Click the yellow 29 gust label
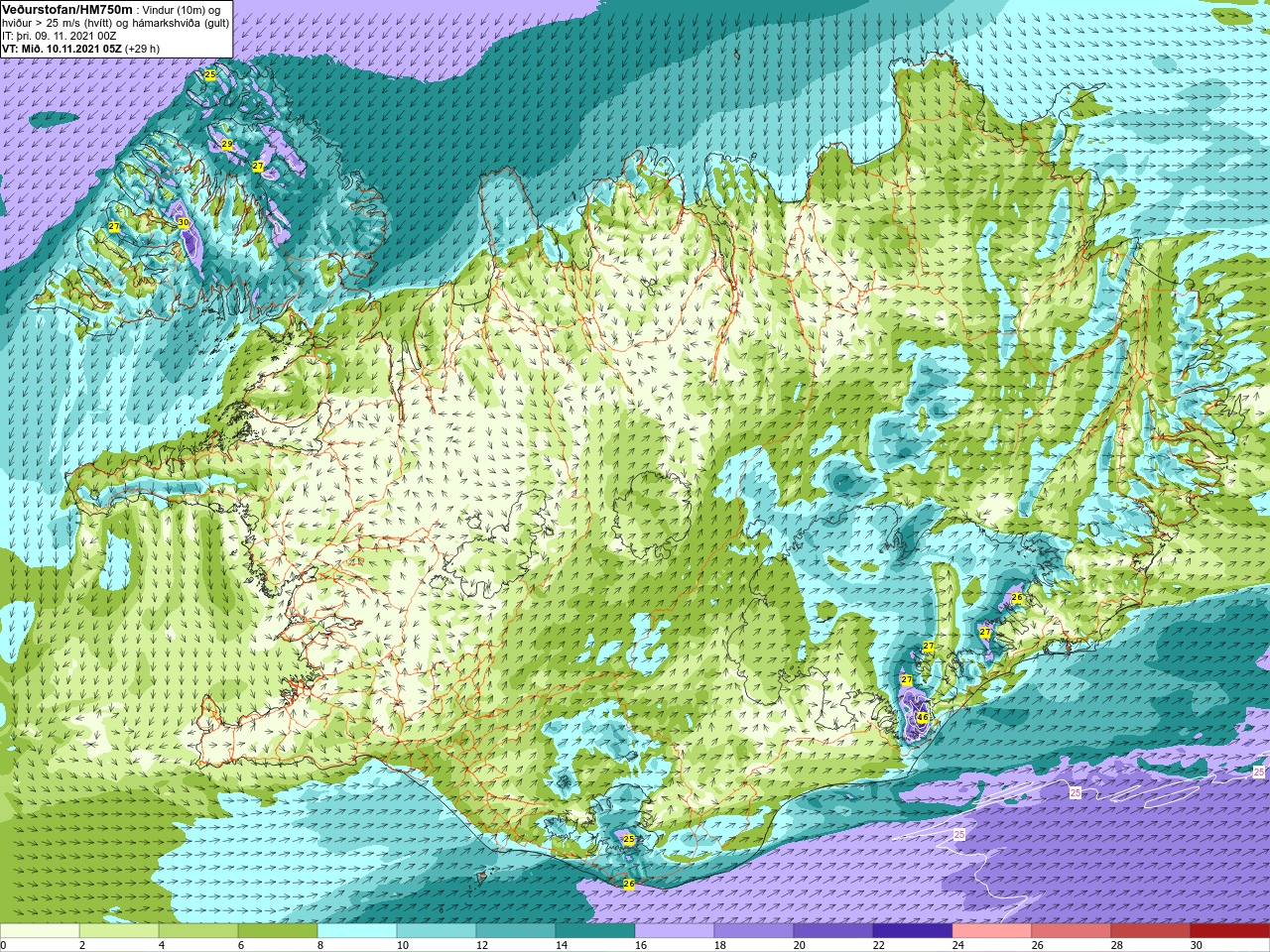This screenshot has height=952, width=1270. point(227,145)
